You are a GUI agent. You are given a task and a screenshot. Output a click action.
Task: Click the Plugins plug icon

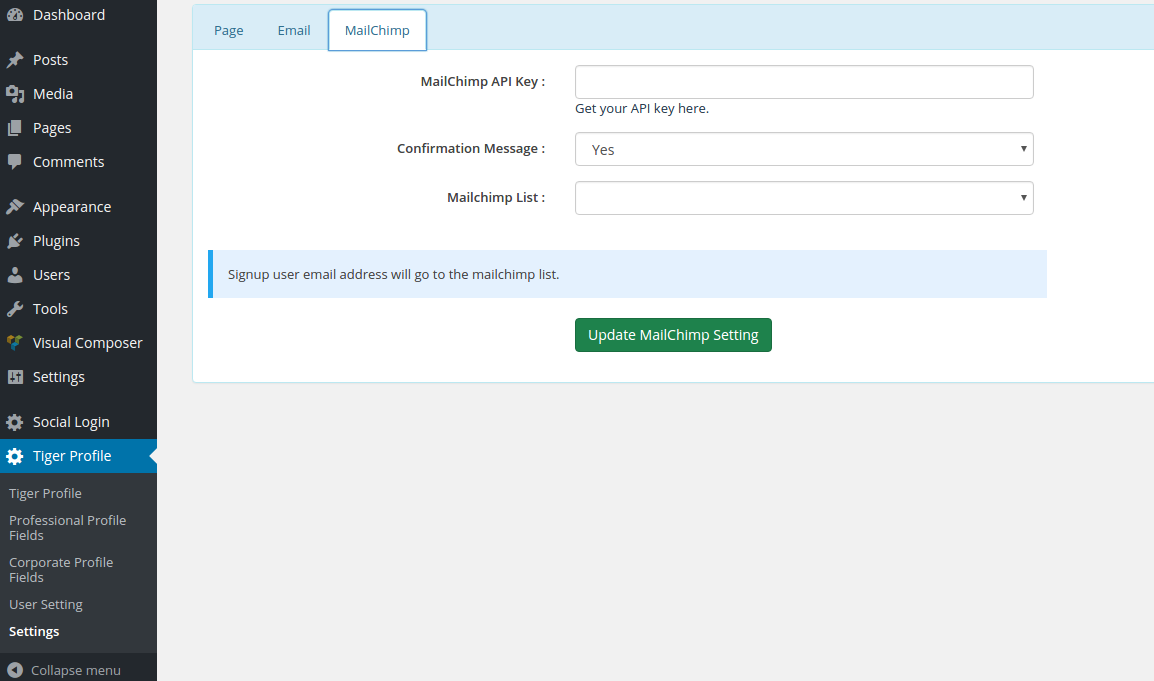[15, 241]
